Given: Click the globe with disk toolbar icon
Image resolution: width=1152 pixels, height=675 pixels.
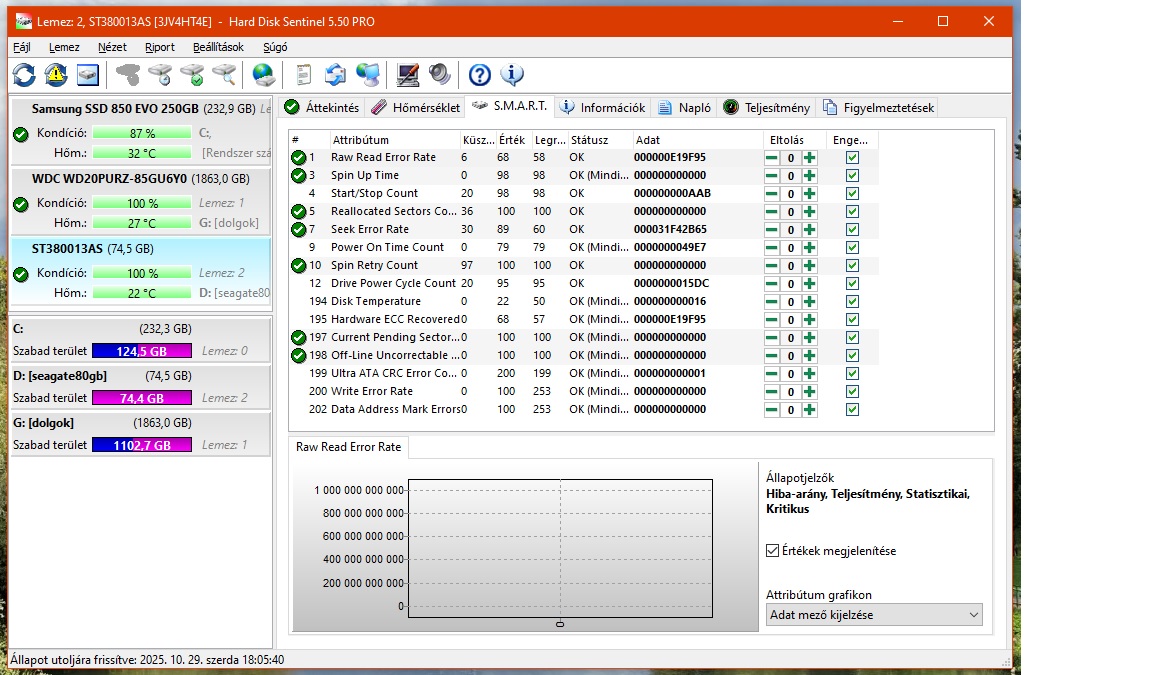Looking at the screenshot, I should click(263, 75).
